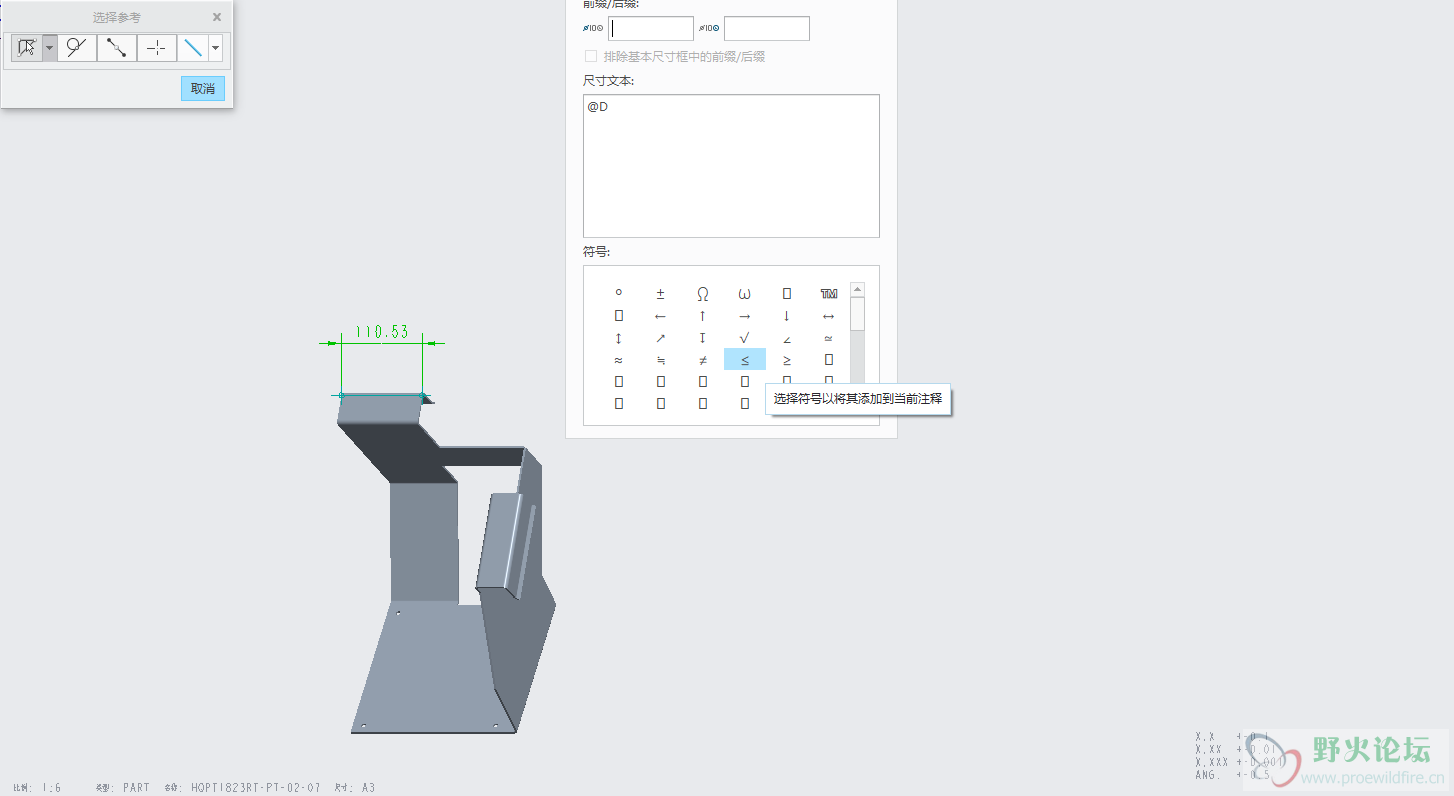The height and width of the screenshot is (796, 1454).
Task: Open the entity pick tool dropdown arrow
Action: click(49, 47)
